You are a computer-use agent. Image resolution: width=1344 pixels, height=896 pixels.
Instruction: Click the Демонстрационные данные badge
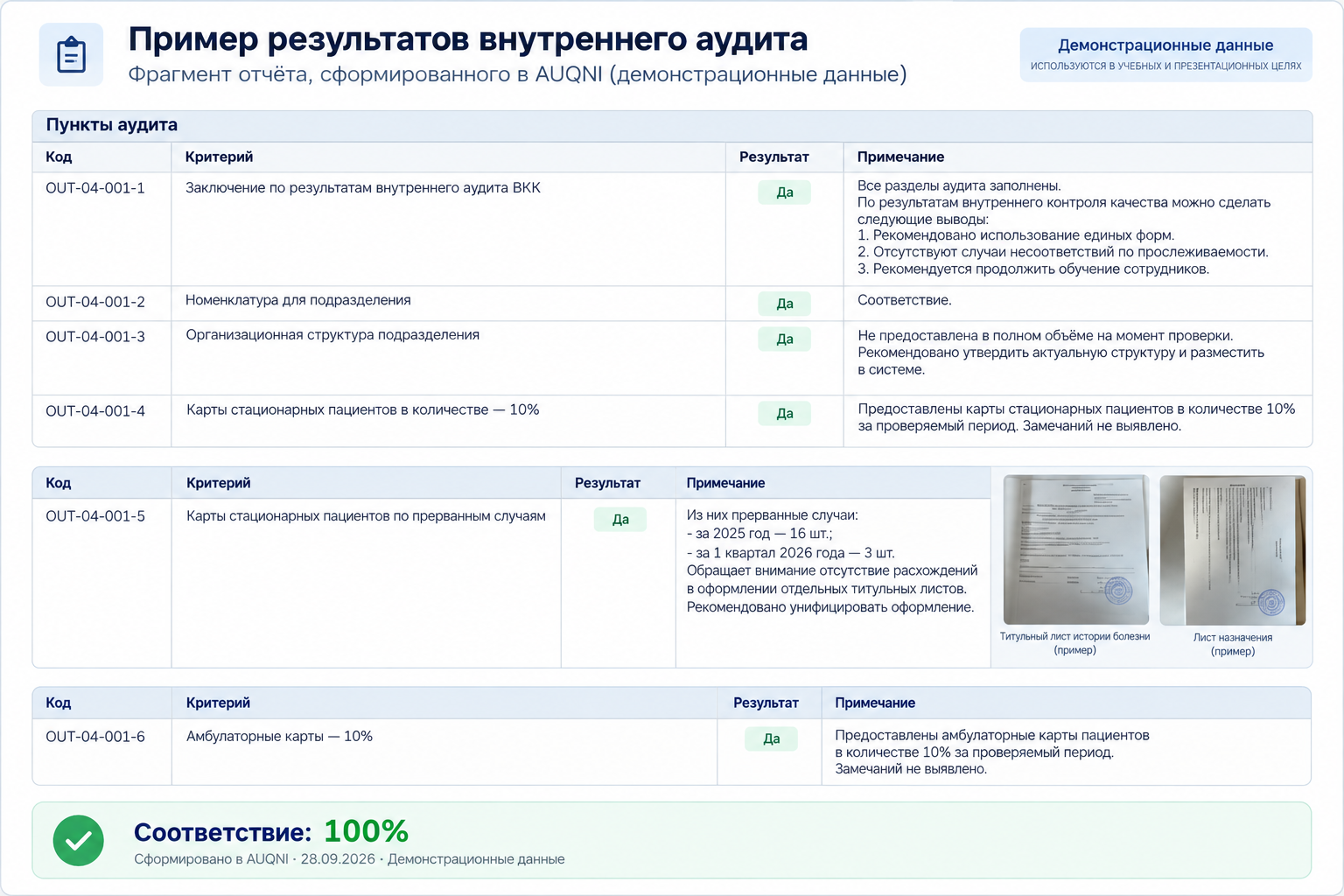pyautogui.click(x=1165, y=54)
